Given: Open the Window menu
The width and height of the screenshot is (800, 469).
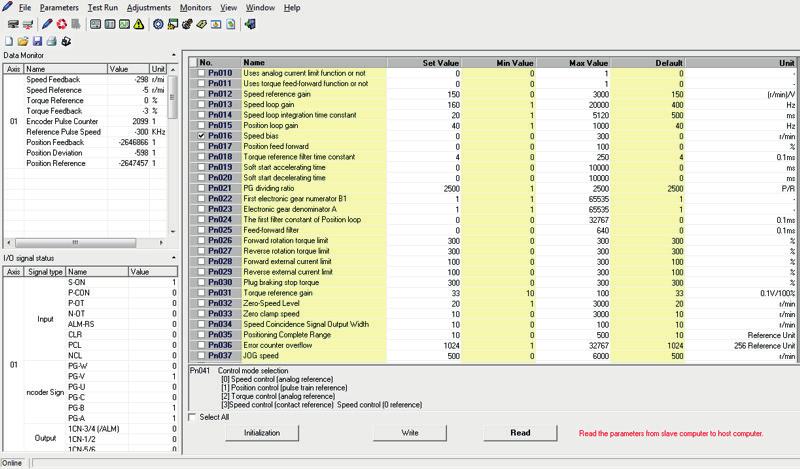Looking at the screenshot, I should click(x=260, y=8).
